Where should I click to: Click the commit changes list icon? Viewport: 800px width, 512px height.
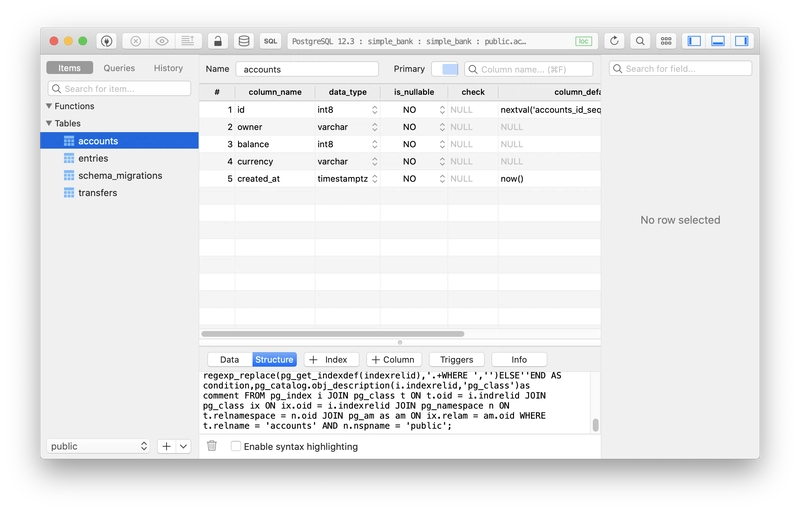188,41
